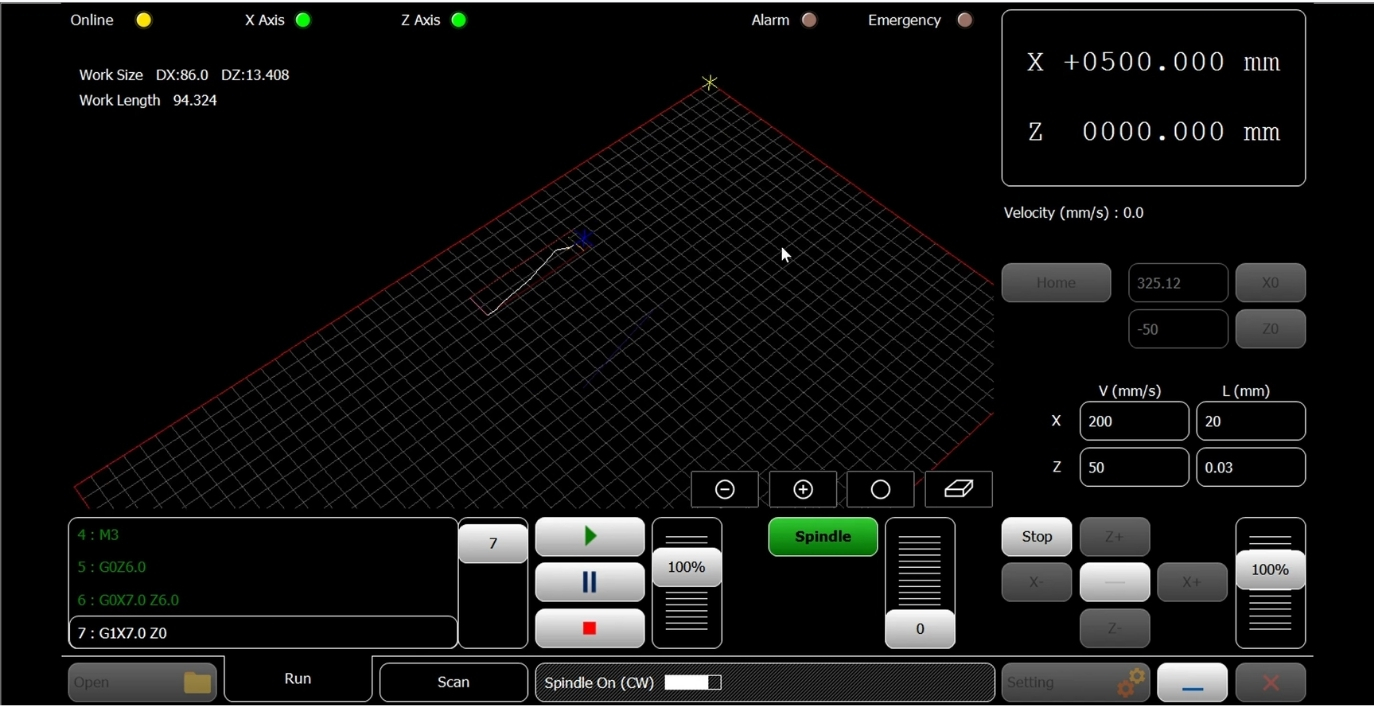Image resolution: width=1374 pixels, height=706 pixels.
Task: Zoom in the toolpath view
Action: coord(803,489)
